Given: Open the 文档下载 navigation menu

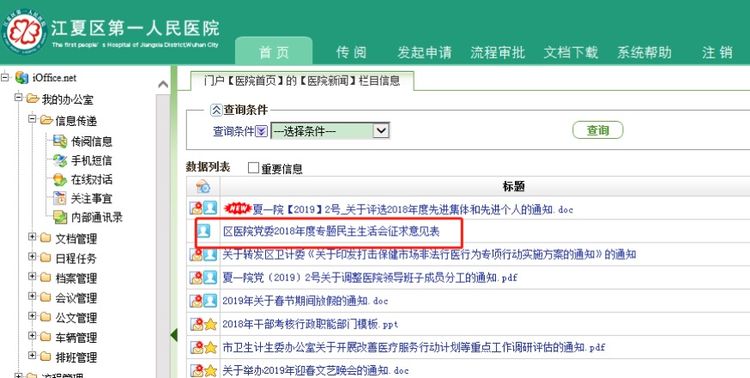Looking at the screenshot, I should pos(571,52).
